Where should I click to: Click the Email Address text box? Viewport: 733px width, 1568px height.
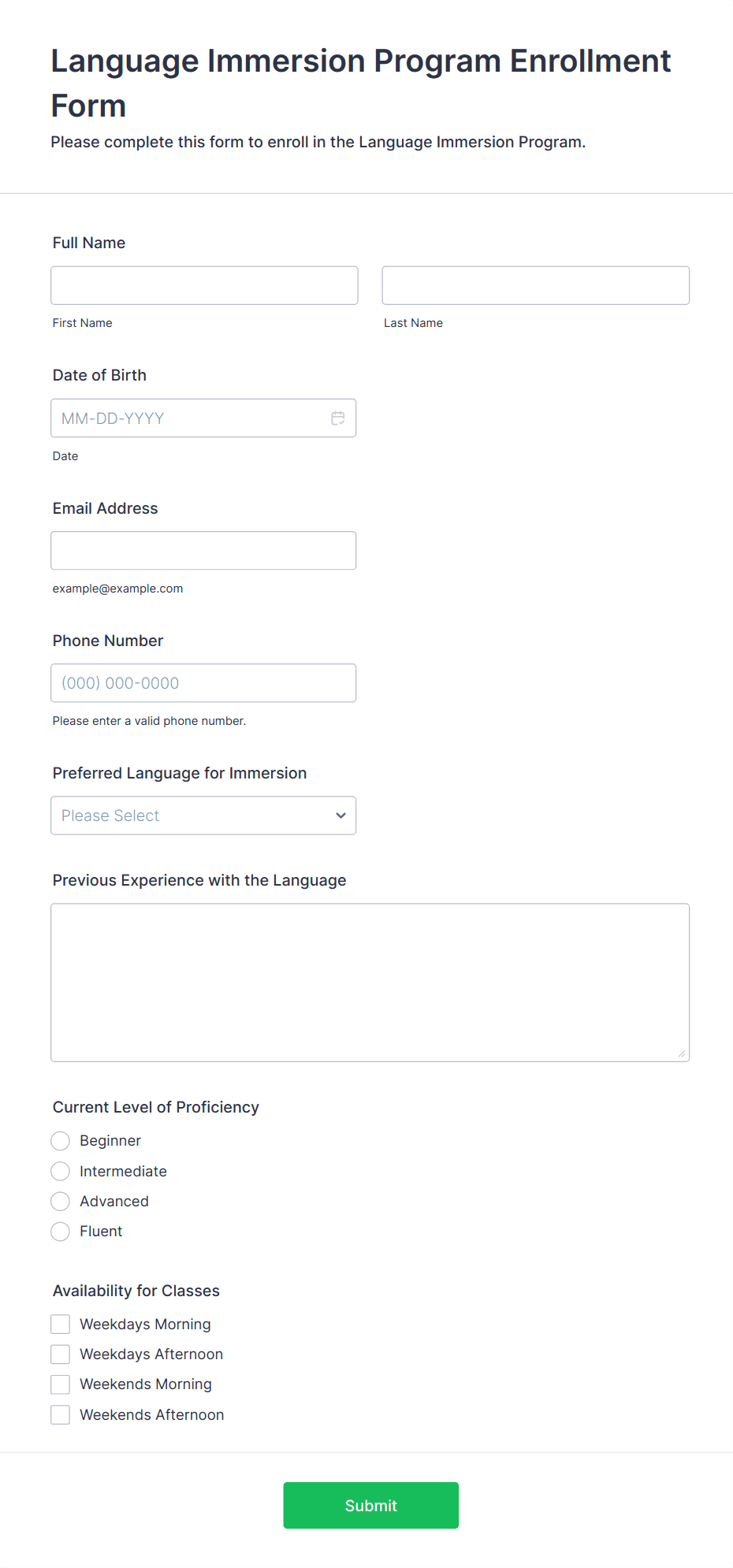203,551
